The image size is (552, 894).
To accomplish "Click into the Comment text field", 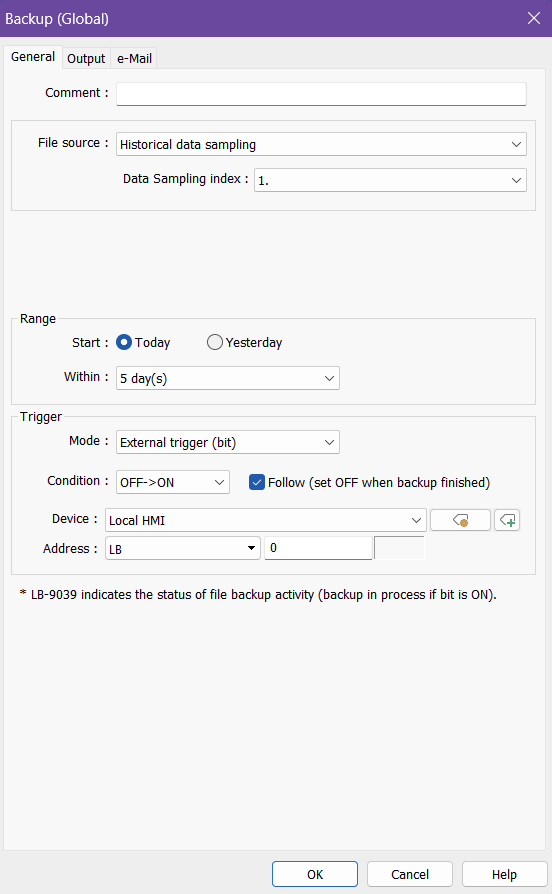I will (x=321, y=94).
